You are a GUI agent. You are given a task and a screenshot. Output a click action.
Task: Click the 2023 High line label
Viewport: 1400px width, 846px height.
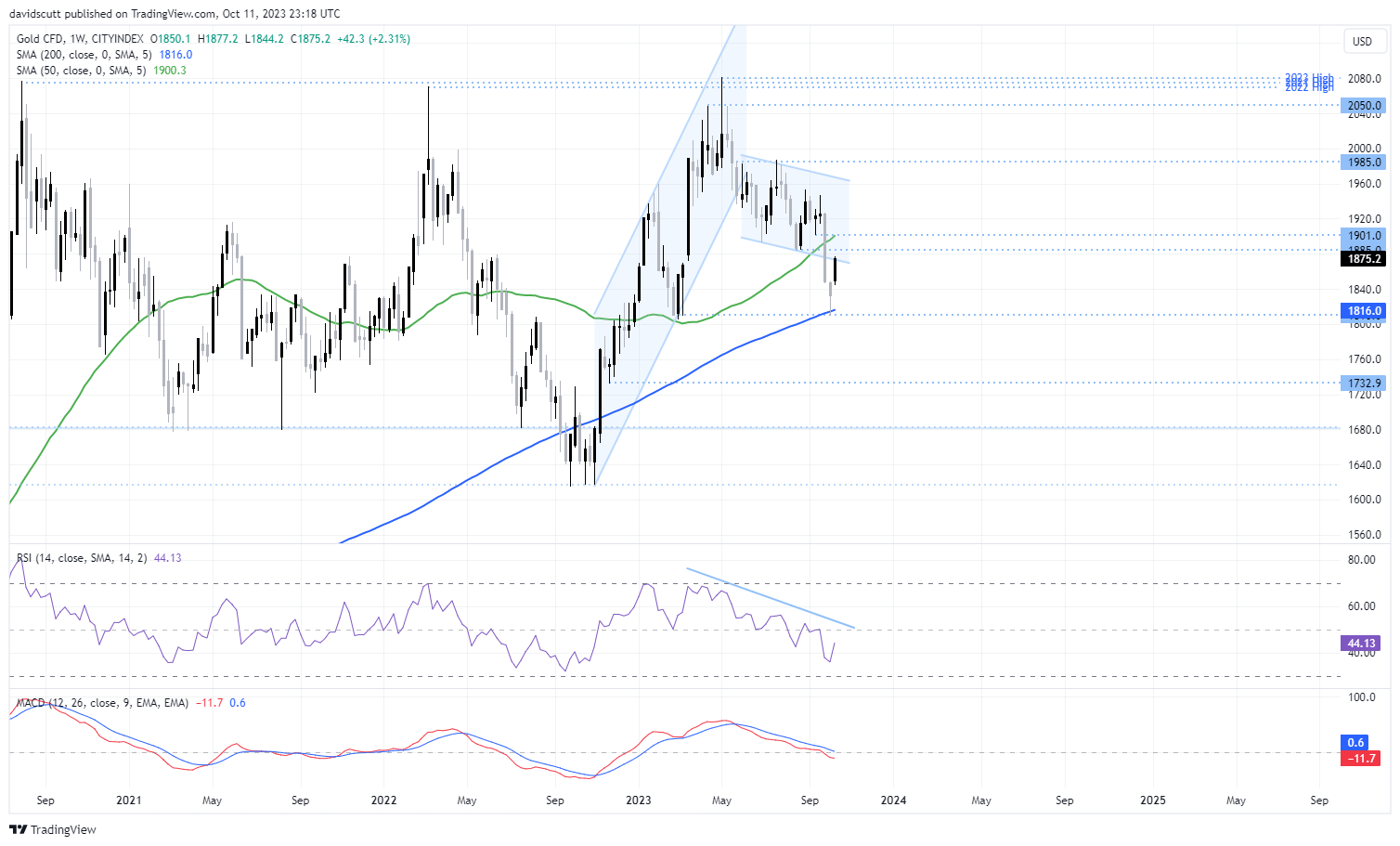click(x=1309, y=79)
